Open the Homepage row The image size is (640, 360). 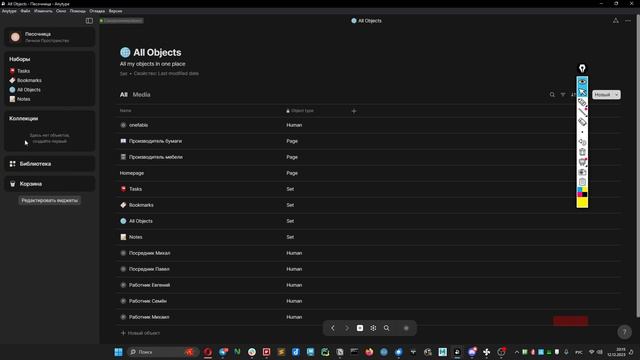369,173
